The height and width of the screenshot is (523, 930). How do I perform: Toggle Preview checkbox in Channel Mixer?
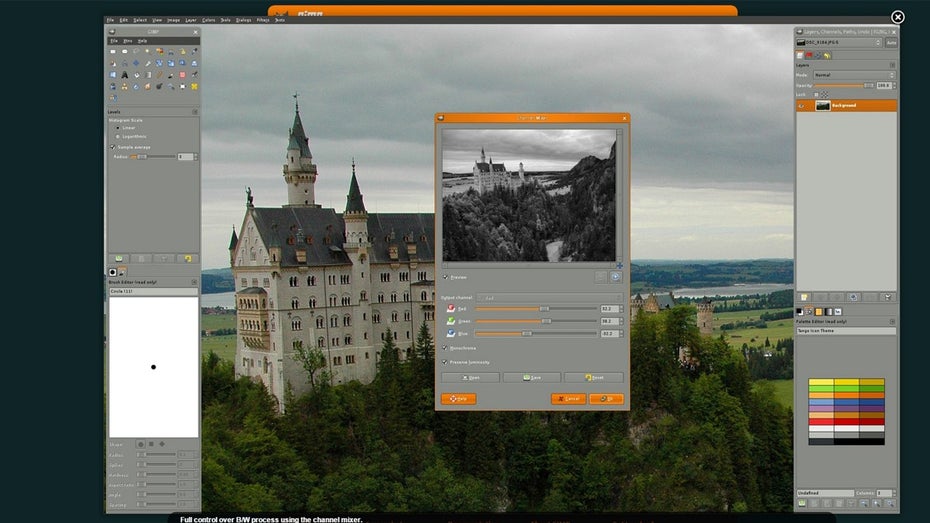445,277
